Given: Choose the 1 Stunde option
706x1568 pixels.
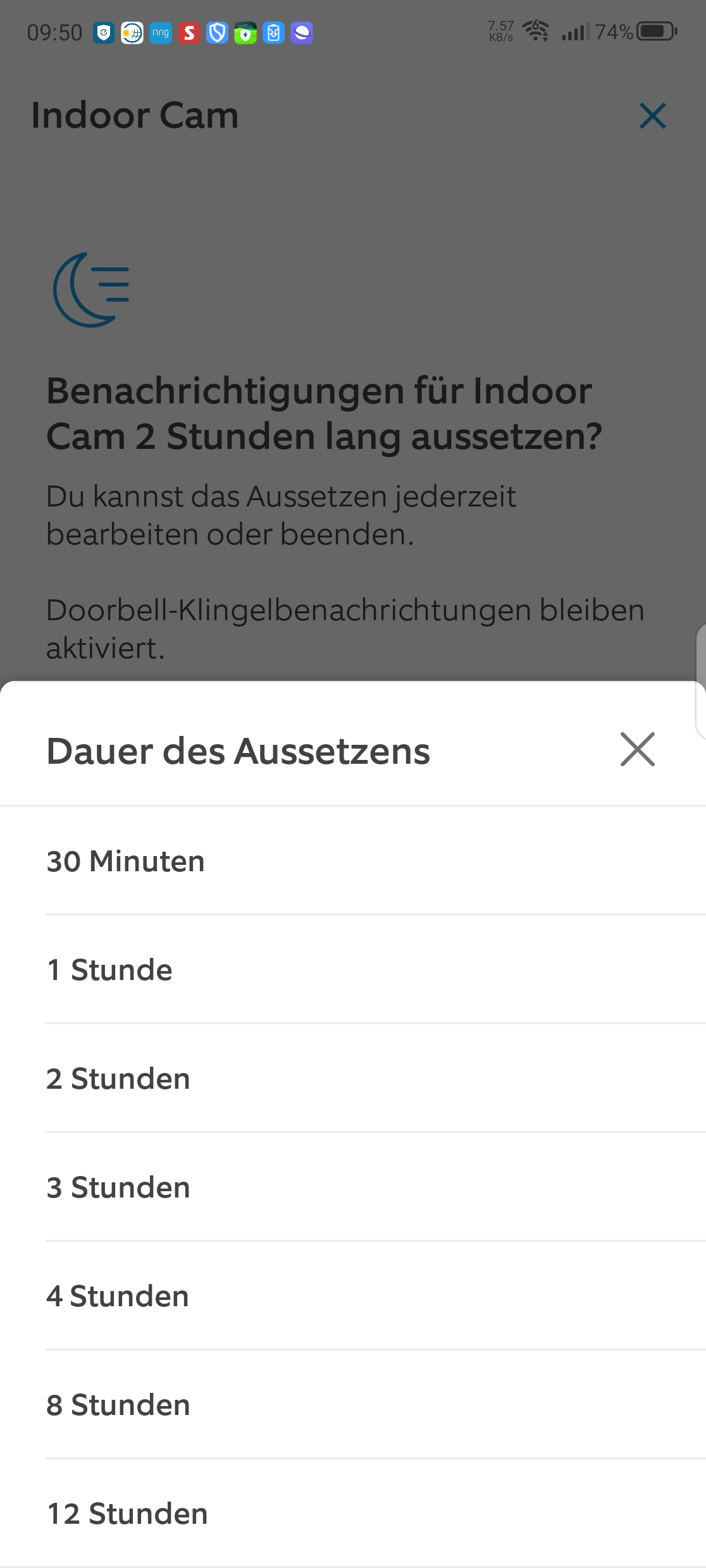Looking at the screenshot, I should click(109, 970).
